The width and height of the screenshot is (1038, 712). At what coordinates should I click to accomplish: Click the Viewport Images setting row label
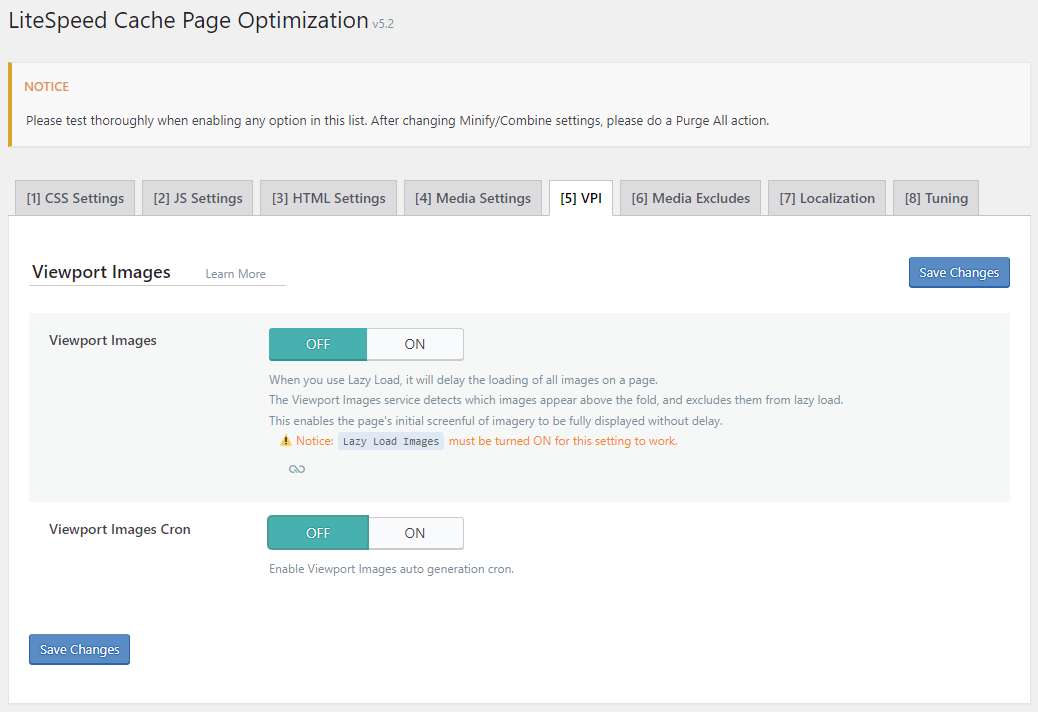(x=103, y=340)
